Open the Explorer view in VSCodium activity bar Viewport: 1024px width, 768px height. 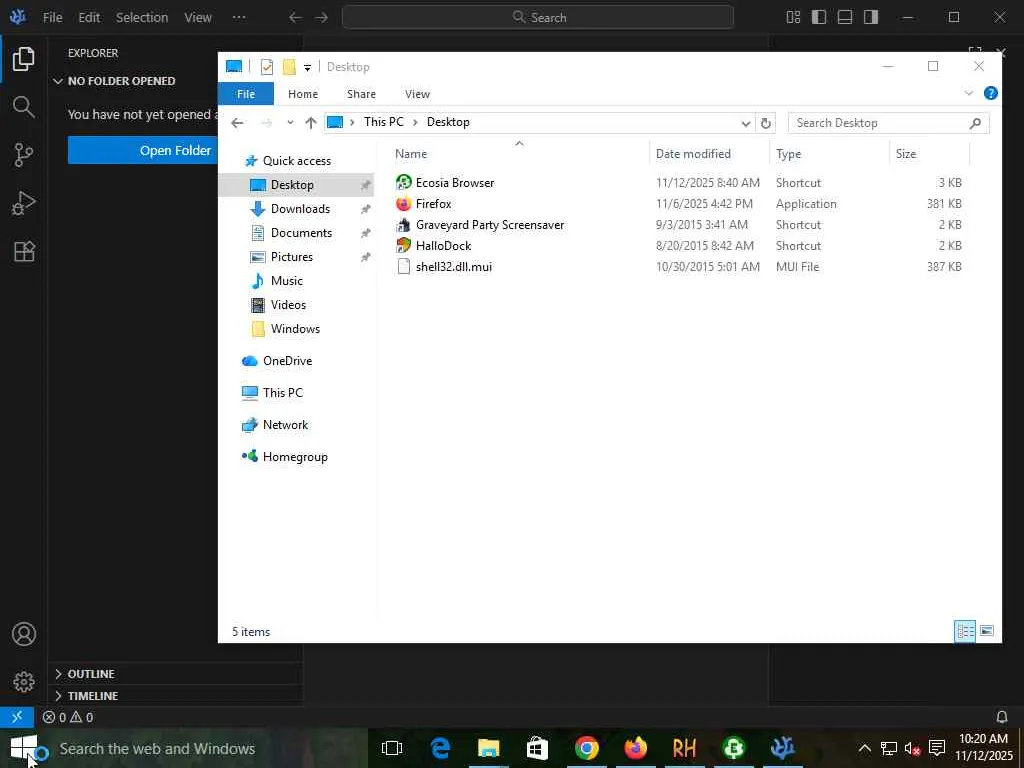24,59
